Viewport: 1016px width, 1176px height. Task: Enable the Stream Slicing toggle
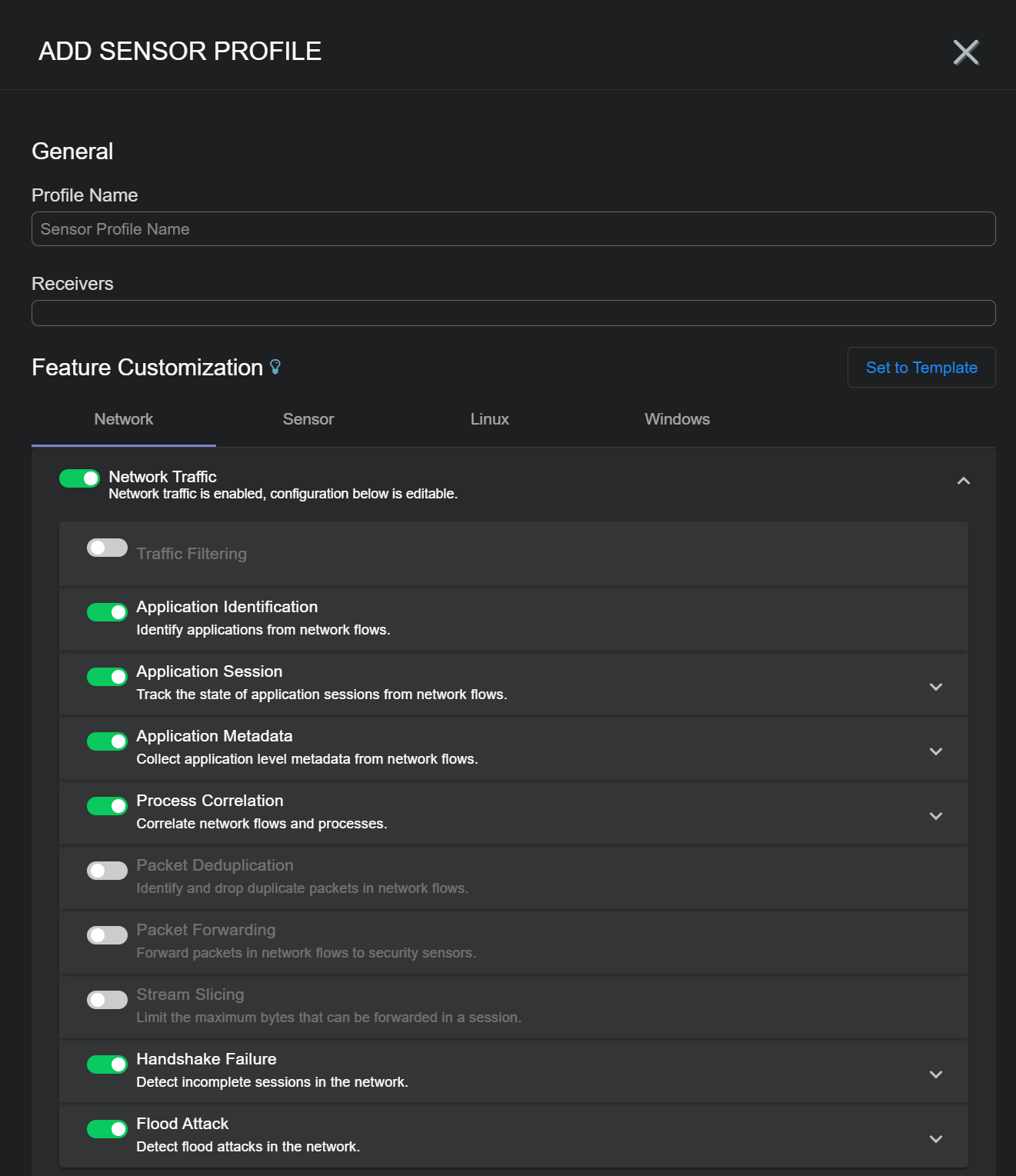coord(107,1000)
